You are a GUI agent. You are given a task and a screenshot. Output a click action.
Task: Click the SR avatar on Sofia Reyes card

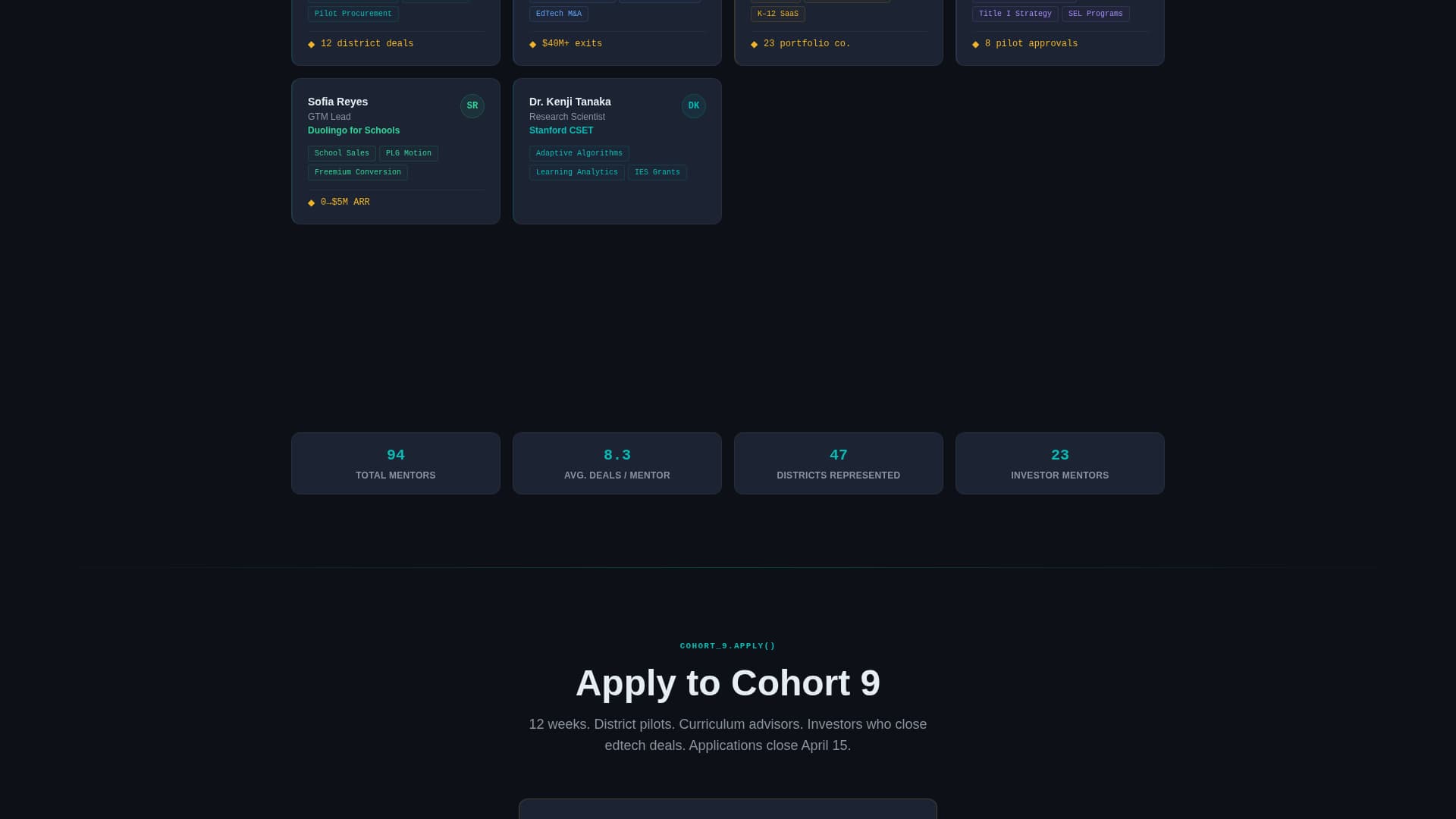click(472, 106)
